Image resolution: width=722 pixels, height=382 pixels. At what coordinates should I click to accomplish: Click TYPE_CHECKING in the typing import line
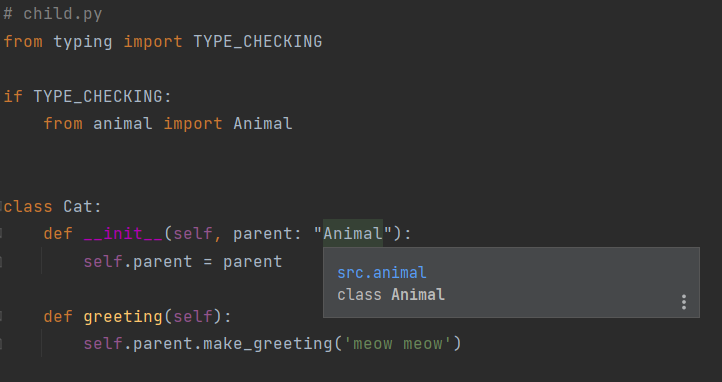tap(257, 41)
